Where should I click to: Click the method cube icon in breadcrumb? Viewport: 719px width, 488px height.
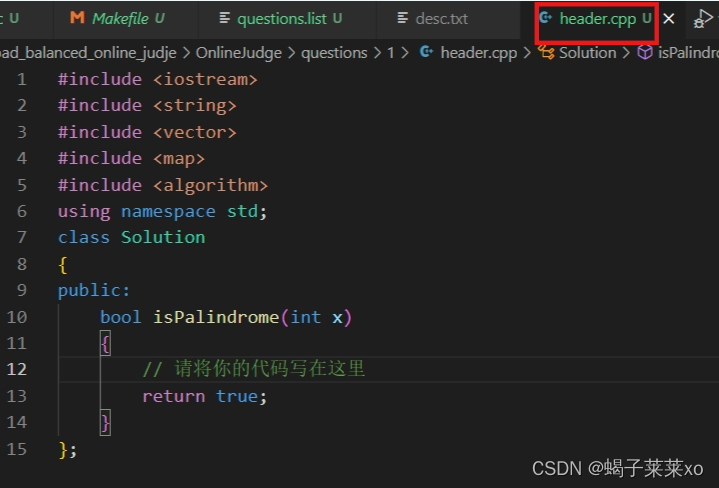pos(645,52)
